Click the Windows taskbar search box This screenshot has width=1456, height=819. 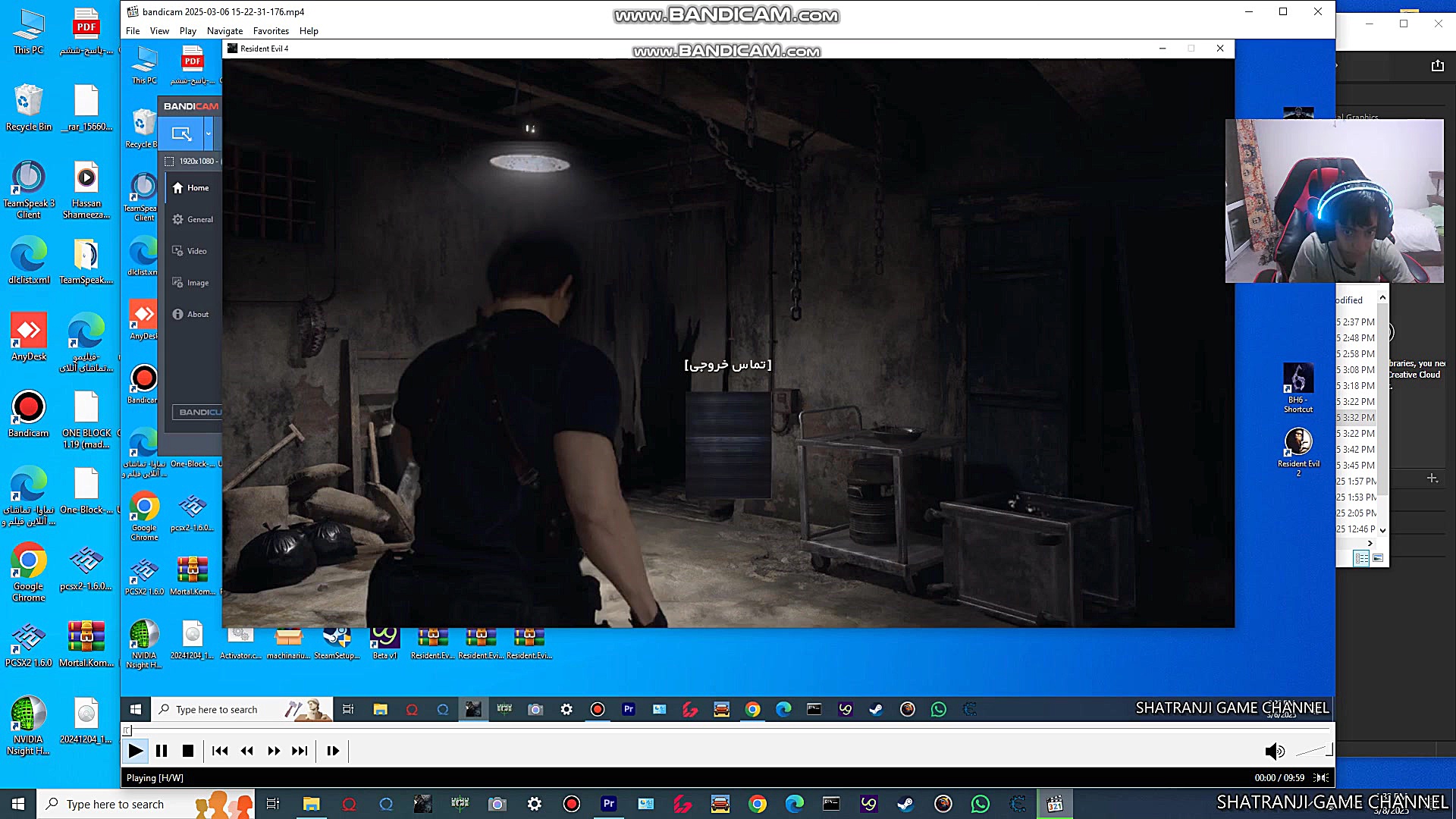(146, 804)
